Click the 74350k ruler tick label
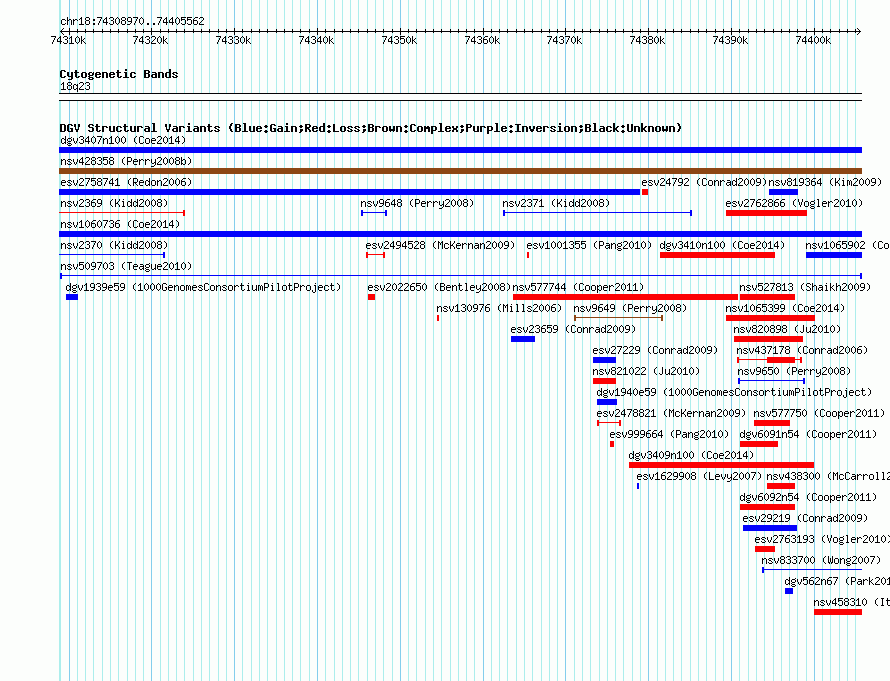Screen dimensions: 890x681 click(399, 40)
